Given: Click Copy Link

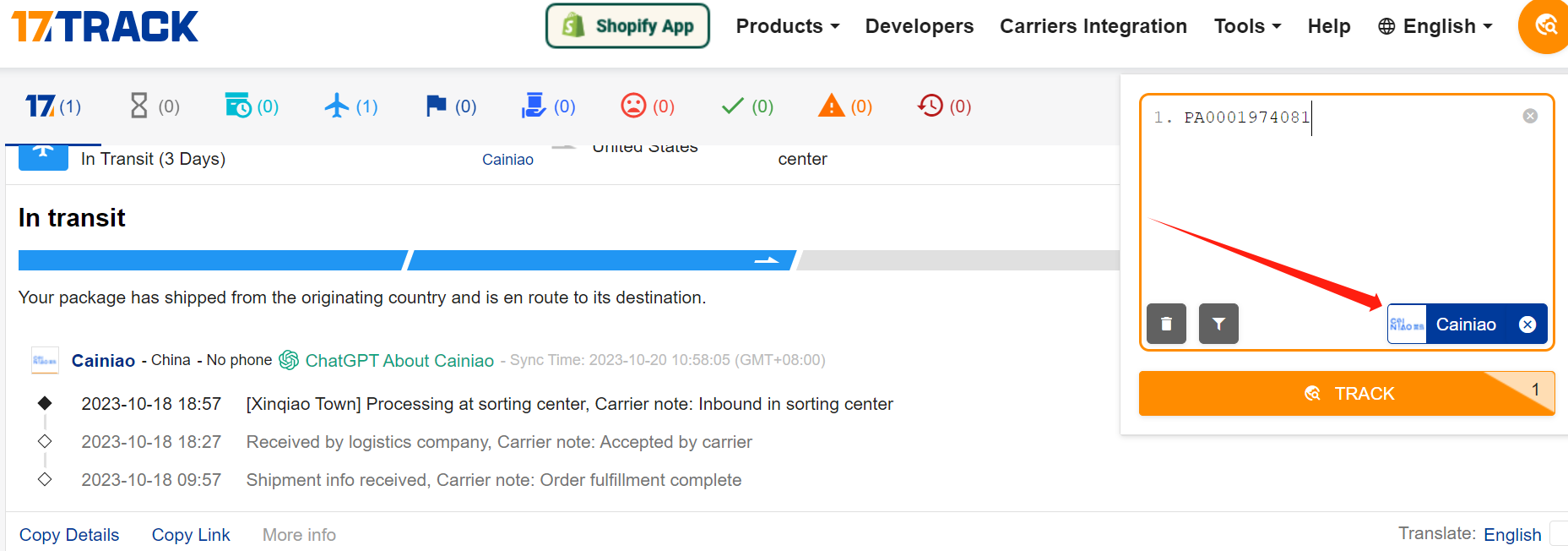Looking at the screenshot, I should coord(191,535).
